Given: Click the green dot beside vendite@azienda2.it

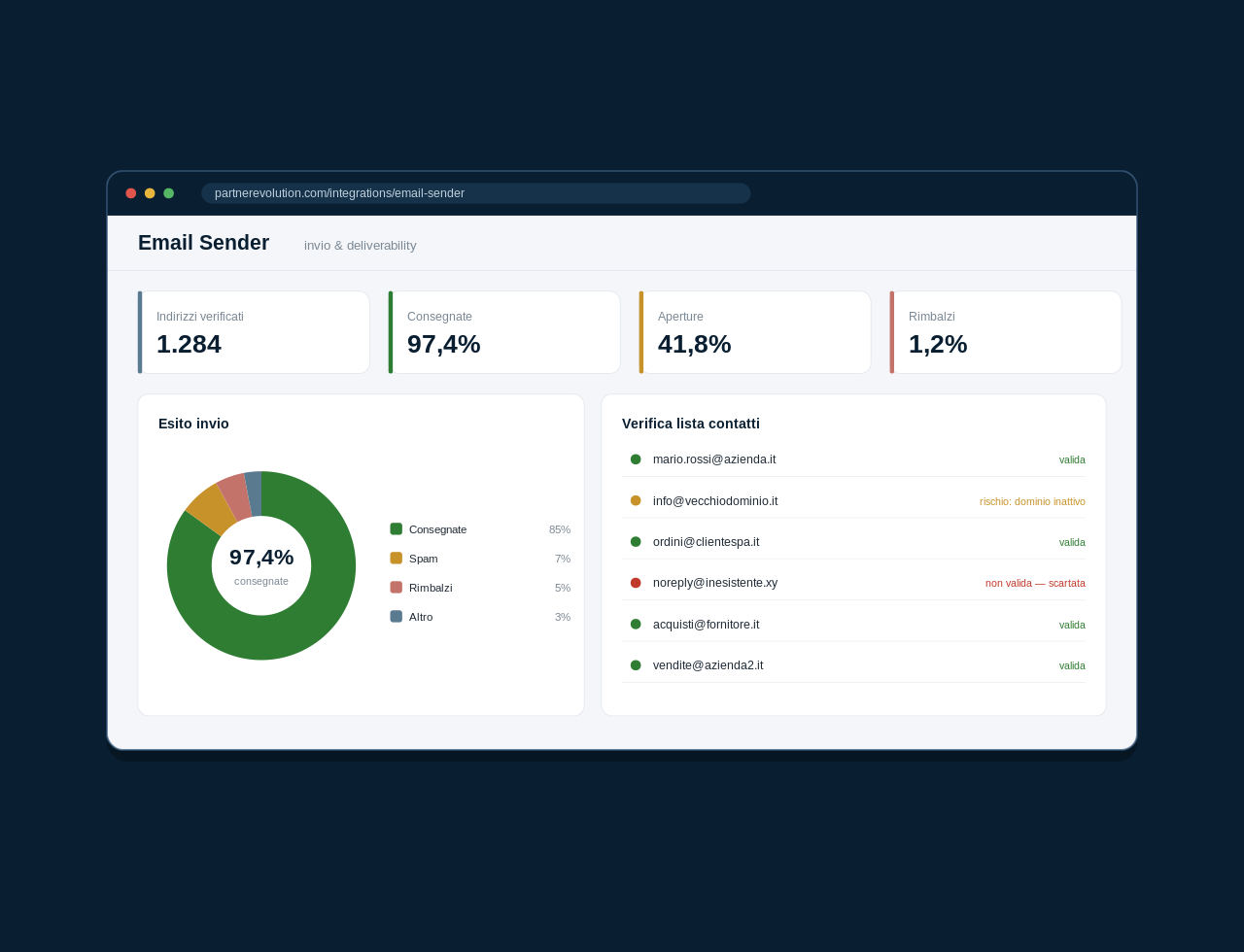Looking at the screenshot, I should pyautogui.click(x=636, y=665).
